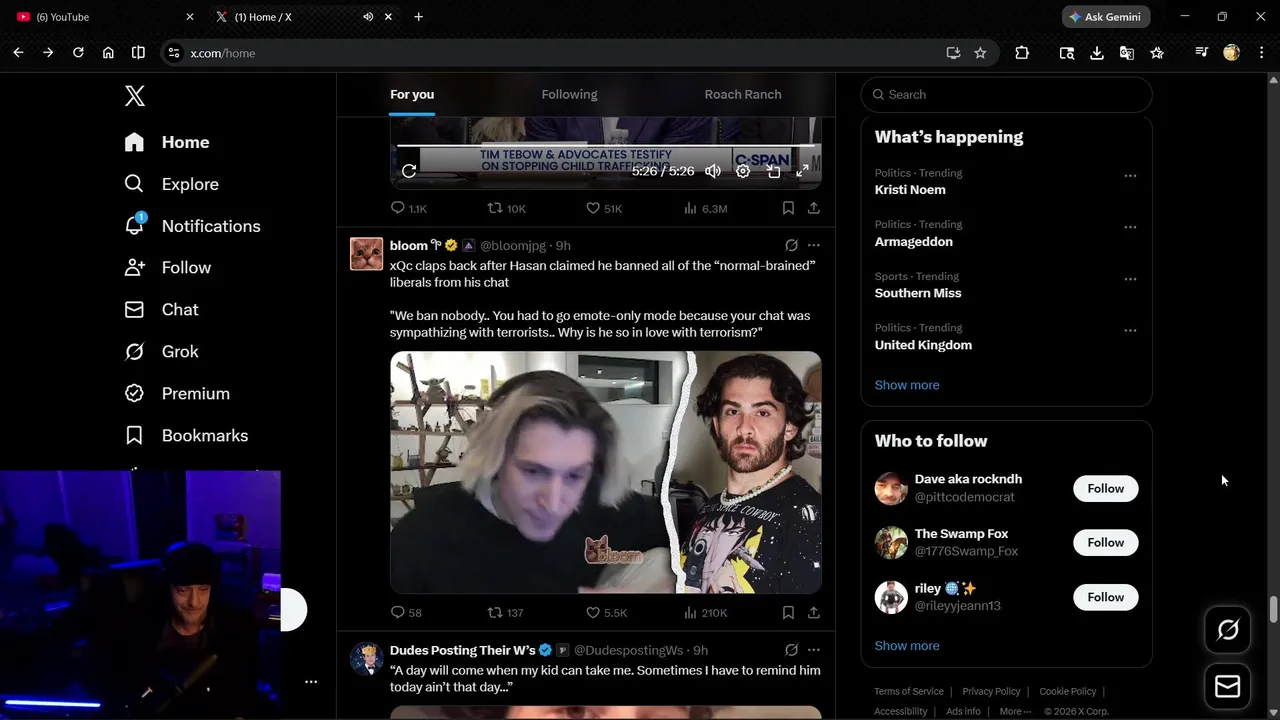The width and height of the screenshot is (1280, 720).
Task: Follow Dave aka rockndh
Action: pyautogui.click(x=1105, y=488)
